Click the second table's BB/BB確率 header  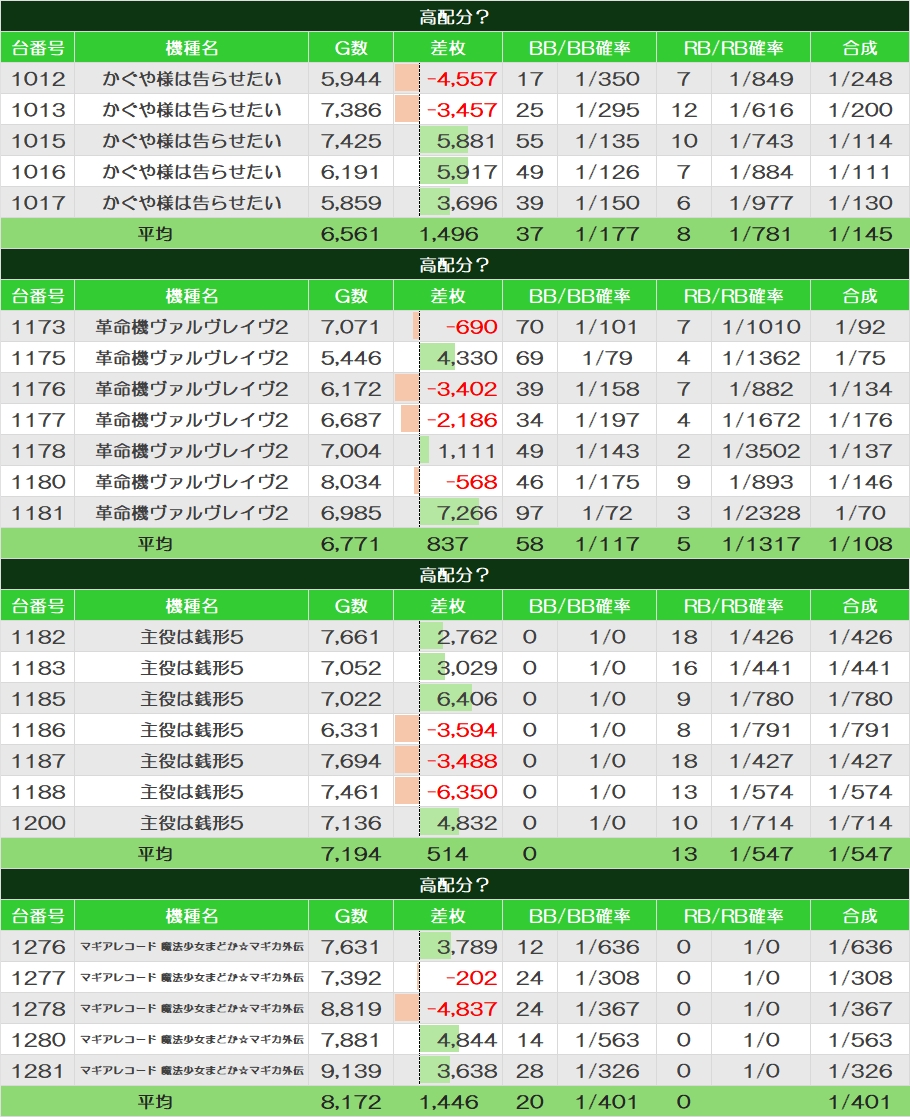[579, 296]
